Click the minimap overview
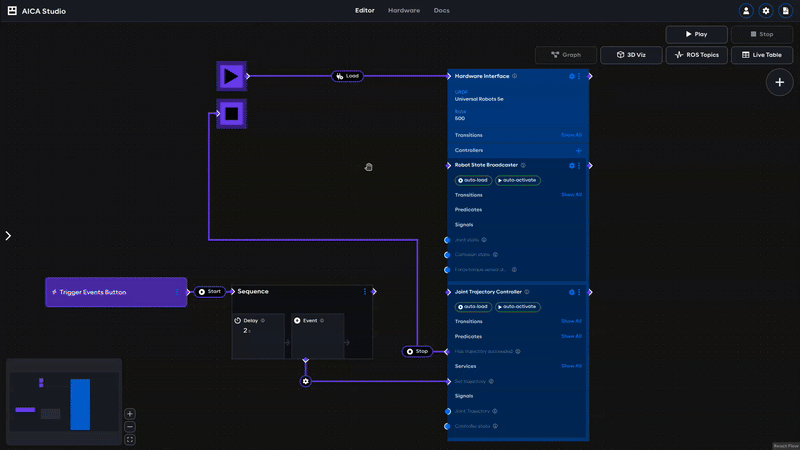The height and width of the screenshot is (450, 800). tap(63, 402)
